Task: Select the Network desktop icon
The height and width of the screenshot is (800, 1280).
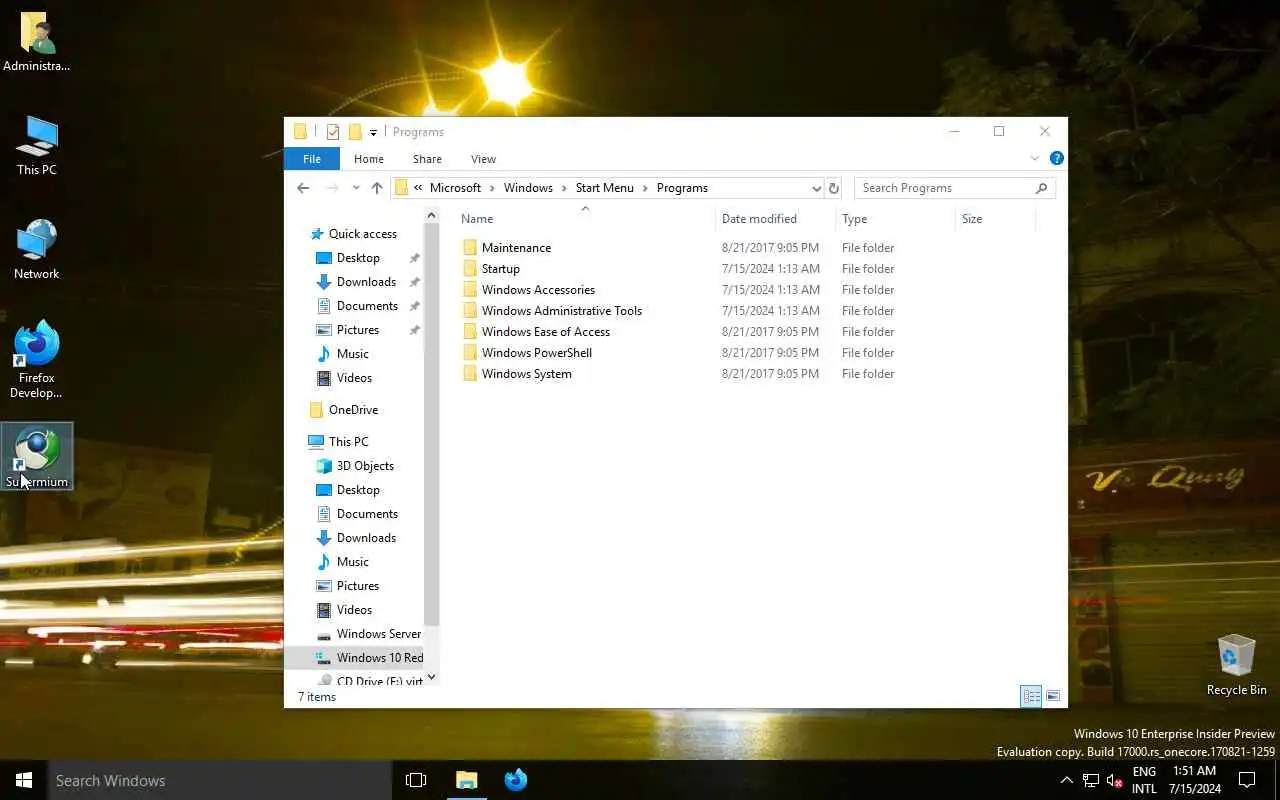Action: (37, 250)
